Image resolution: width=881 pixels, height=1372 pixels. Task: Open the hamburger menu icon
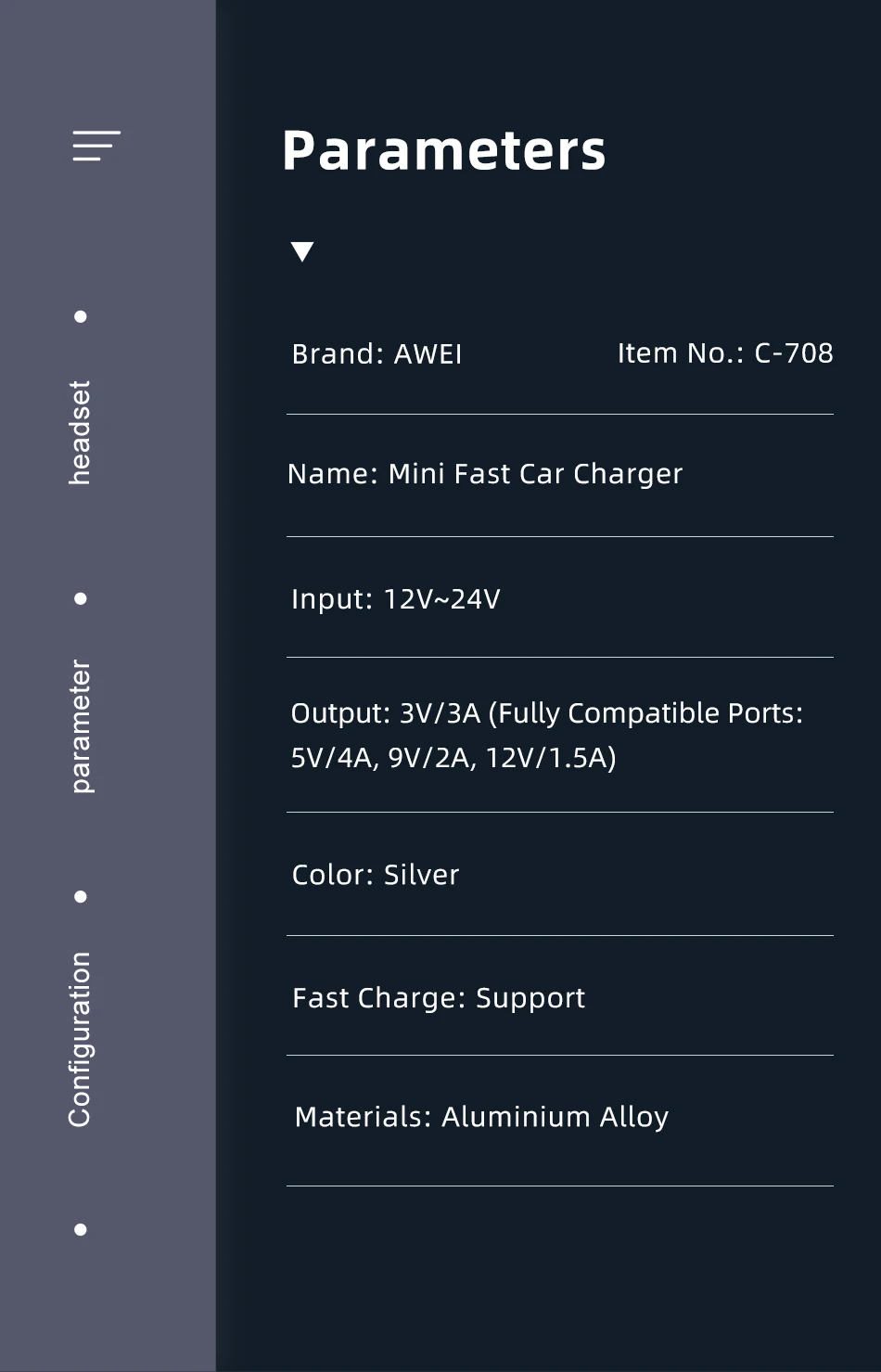[96, 146]
